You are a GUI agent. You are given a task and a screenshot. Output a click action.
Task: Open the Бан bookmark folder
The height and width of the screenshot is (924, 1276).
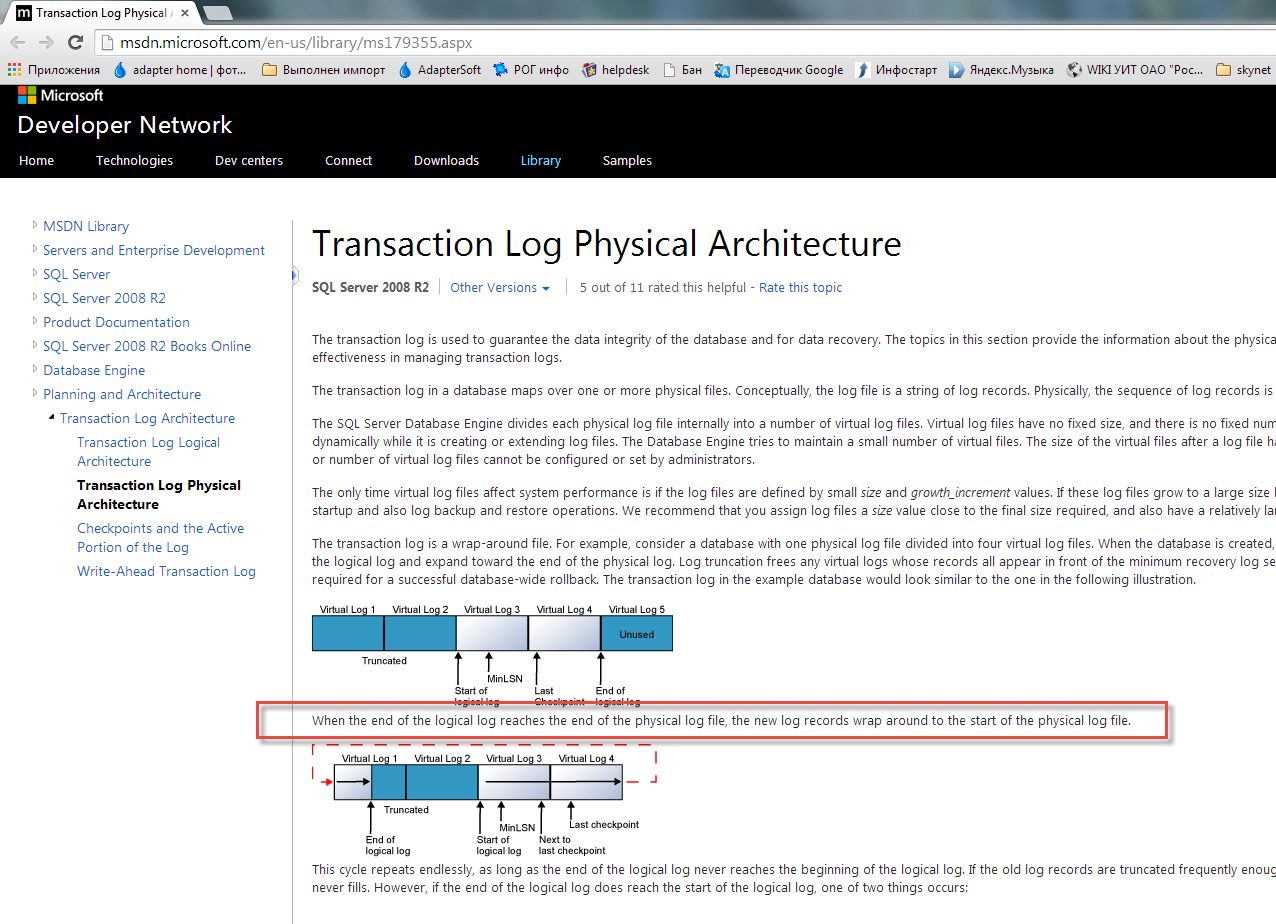pyautogui.click(x=681, y=70)
